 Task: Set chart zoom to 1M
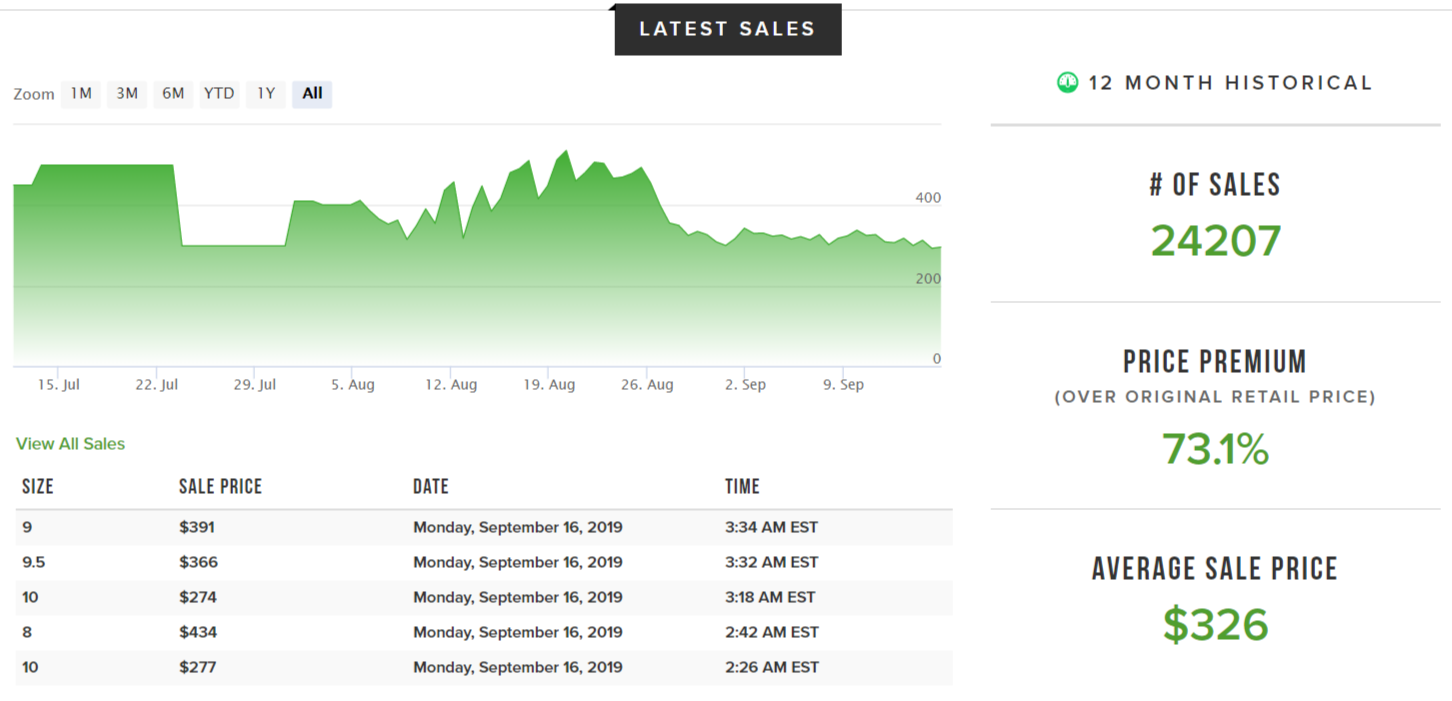point(81,94)
